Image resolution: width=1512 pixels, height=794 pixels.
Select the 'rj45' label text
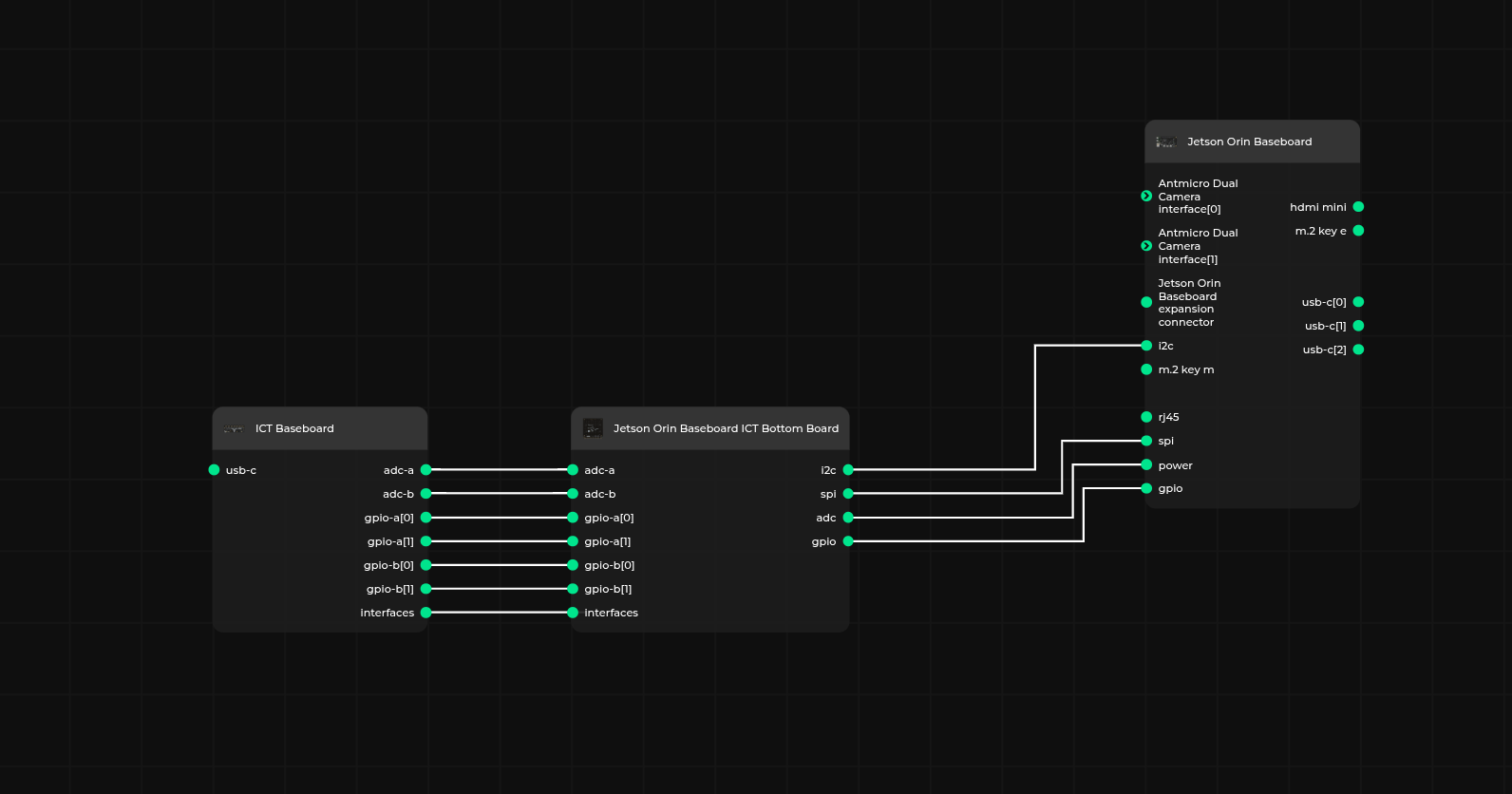pos(1168,417)
